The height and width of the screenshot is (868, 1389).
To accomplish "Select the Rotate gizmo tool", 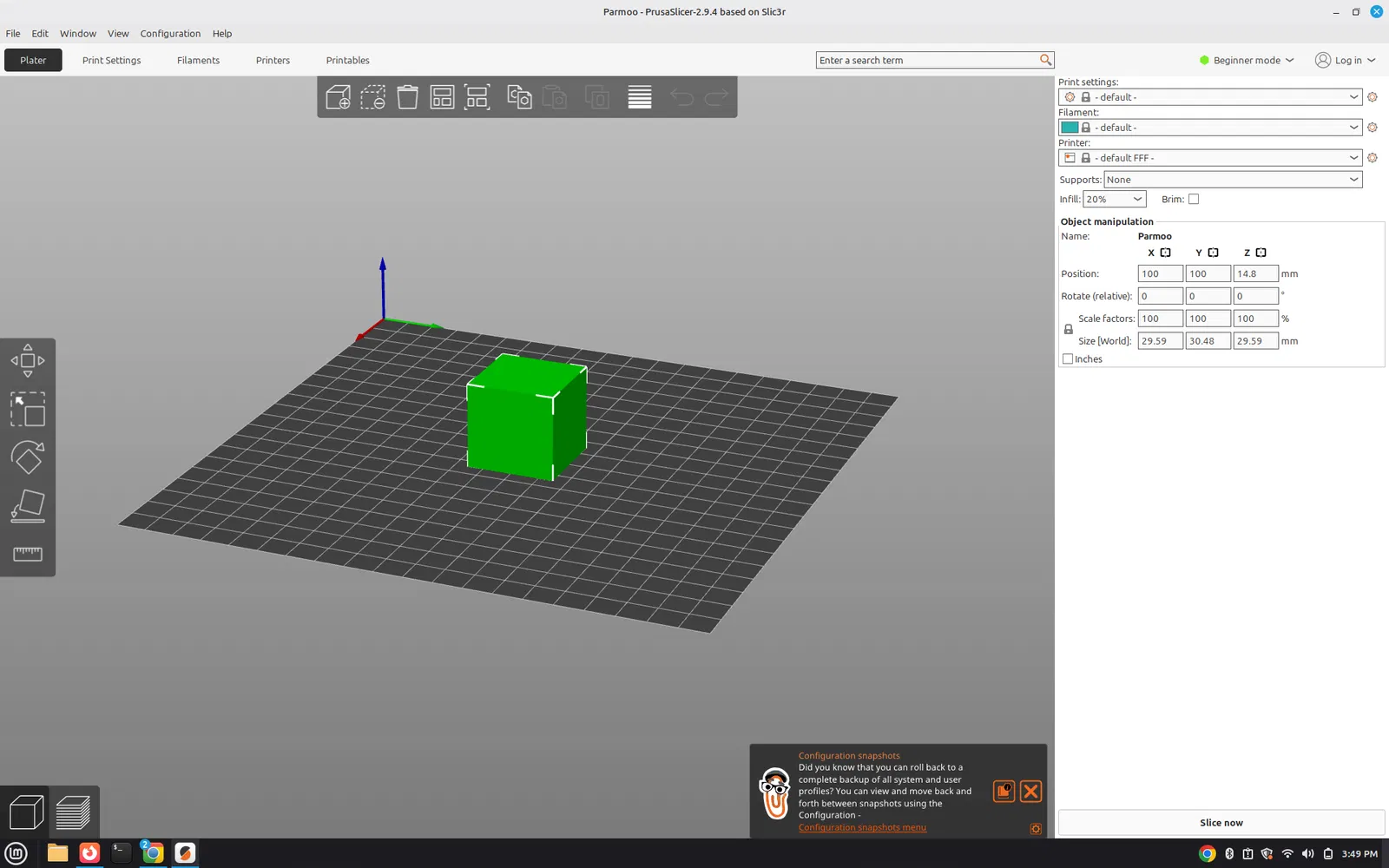I will [28, 457].
